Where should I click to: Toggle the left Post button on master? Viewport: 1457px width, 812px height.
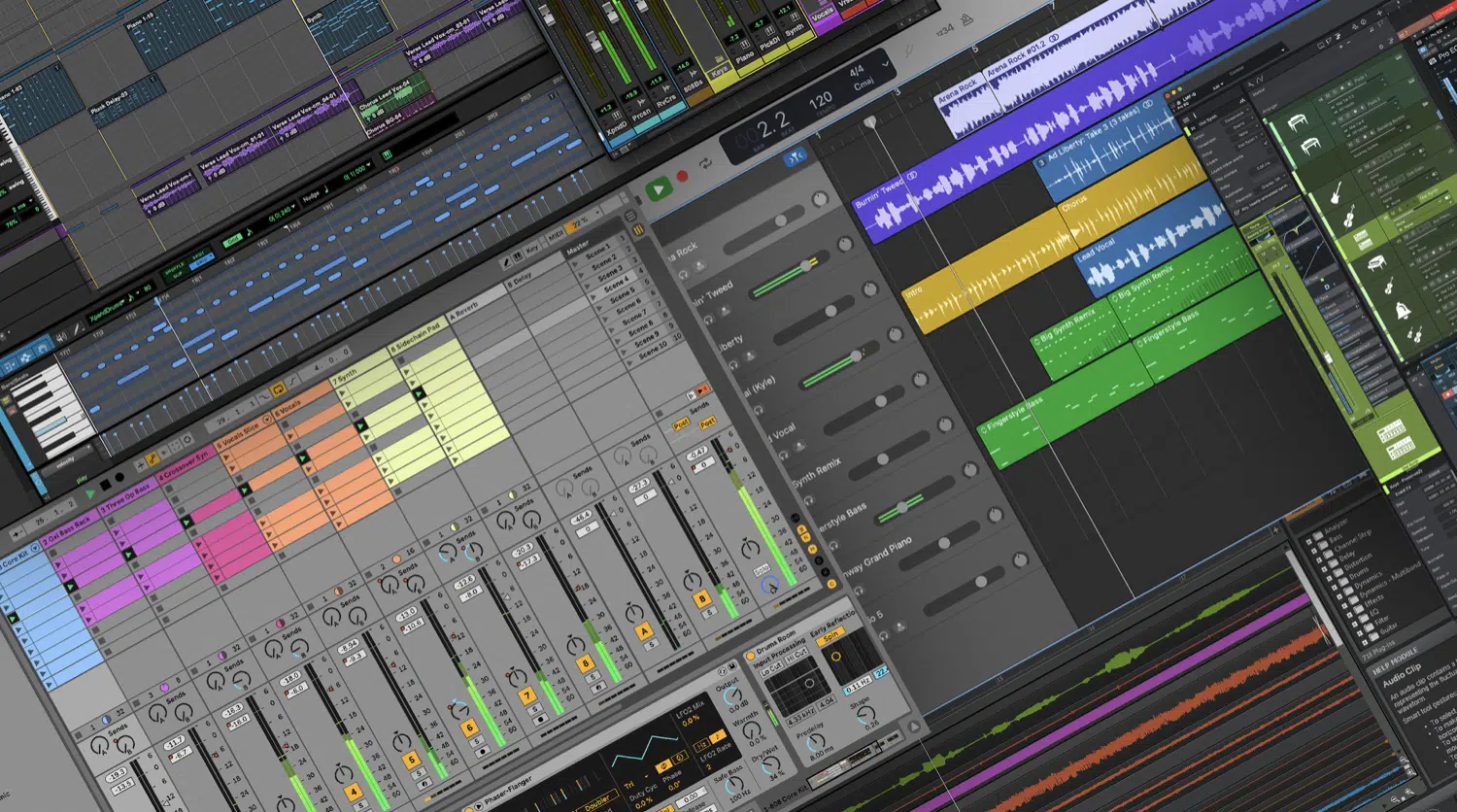pos(683,425)
